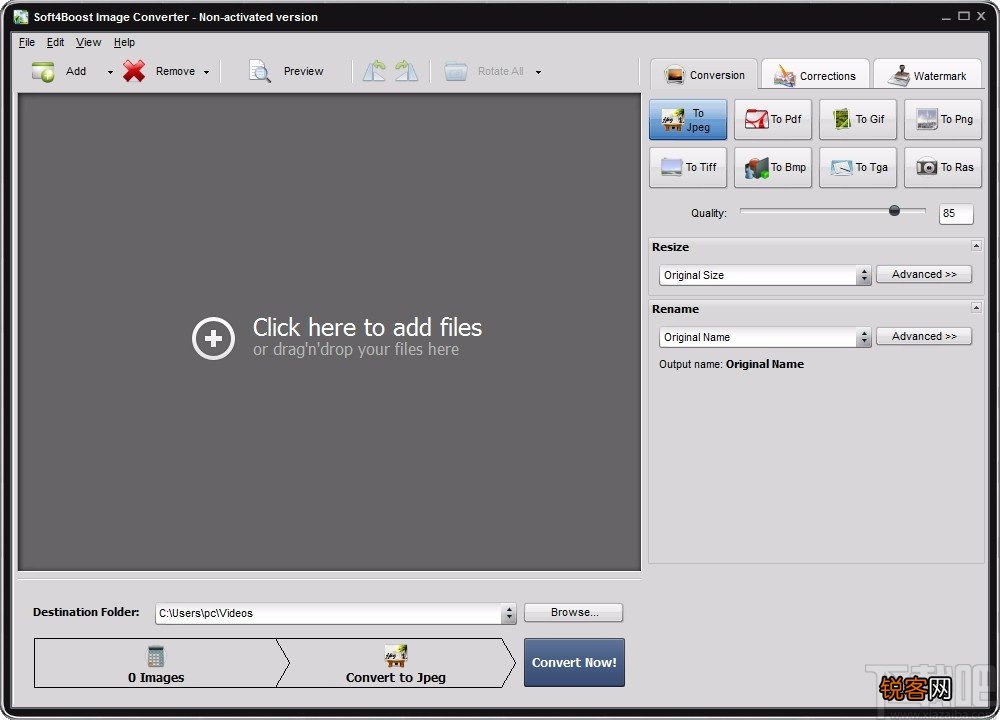Switch to the Corrections tab
The height and width of the screenshot is (720, 1000).
point(815,75)
